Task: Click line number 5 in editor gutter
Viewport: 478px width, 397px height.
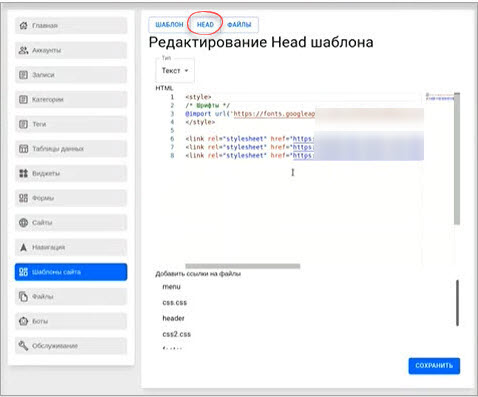Action: pos(172,130)
